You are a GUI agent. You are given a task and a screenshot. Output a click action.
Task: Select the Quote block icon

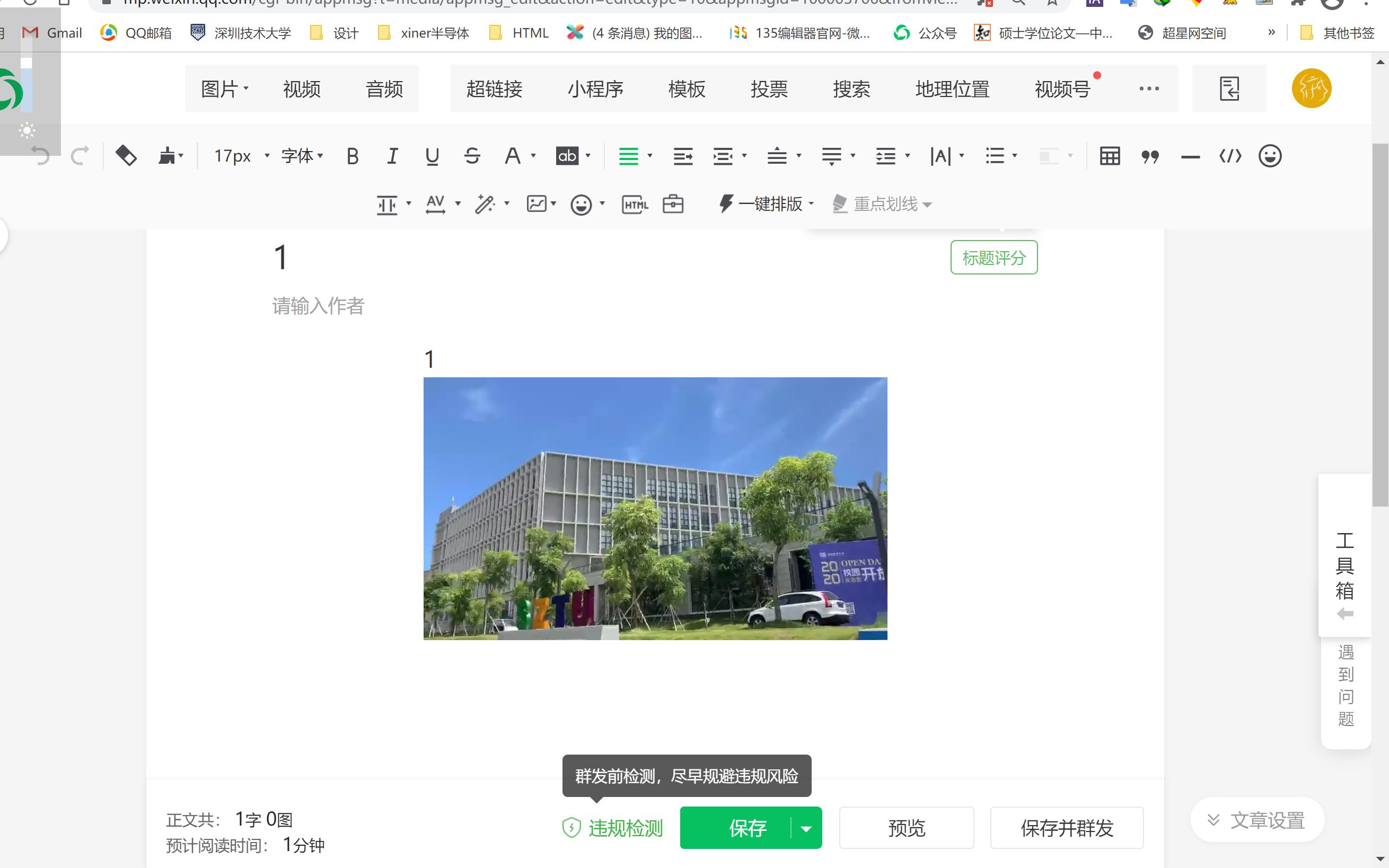pyautogui.click(x=1150, y=156)
